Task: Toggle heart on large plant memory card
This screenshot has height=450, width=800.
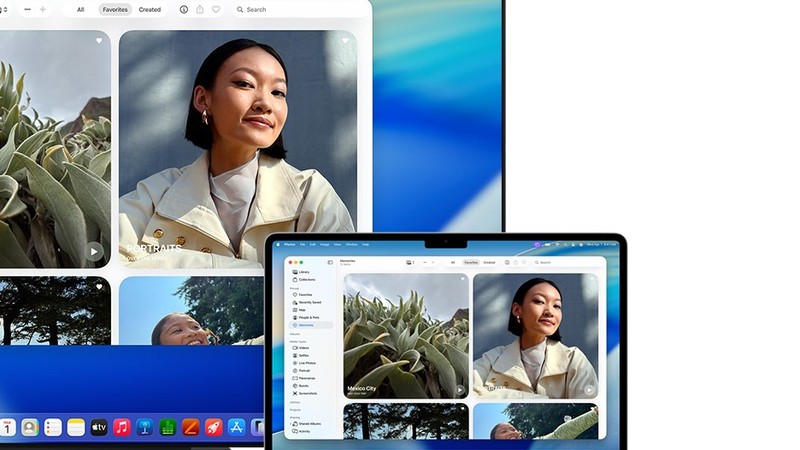Action: click(99, 40)
